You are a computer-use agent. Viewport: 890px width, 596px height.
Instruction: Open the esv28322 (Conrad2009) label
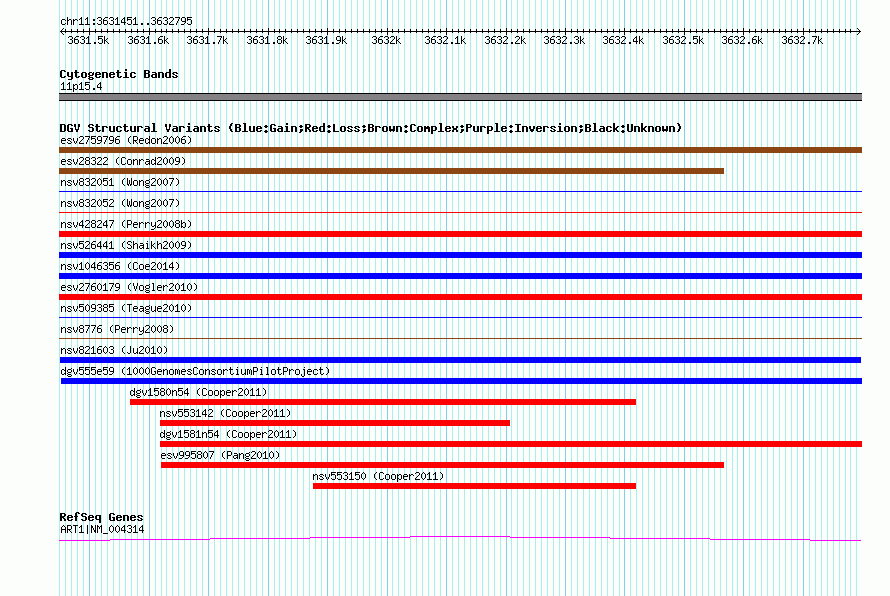coord(123,161)
